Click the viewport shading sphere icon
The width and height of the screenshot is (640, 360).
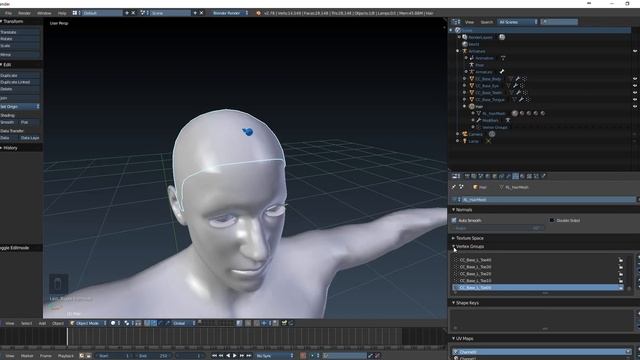coord(113,323)
